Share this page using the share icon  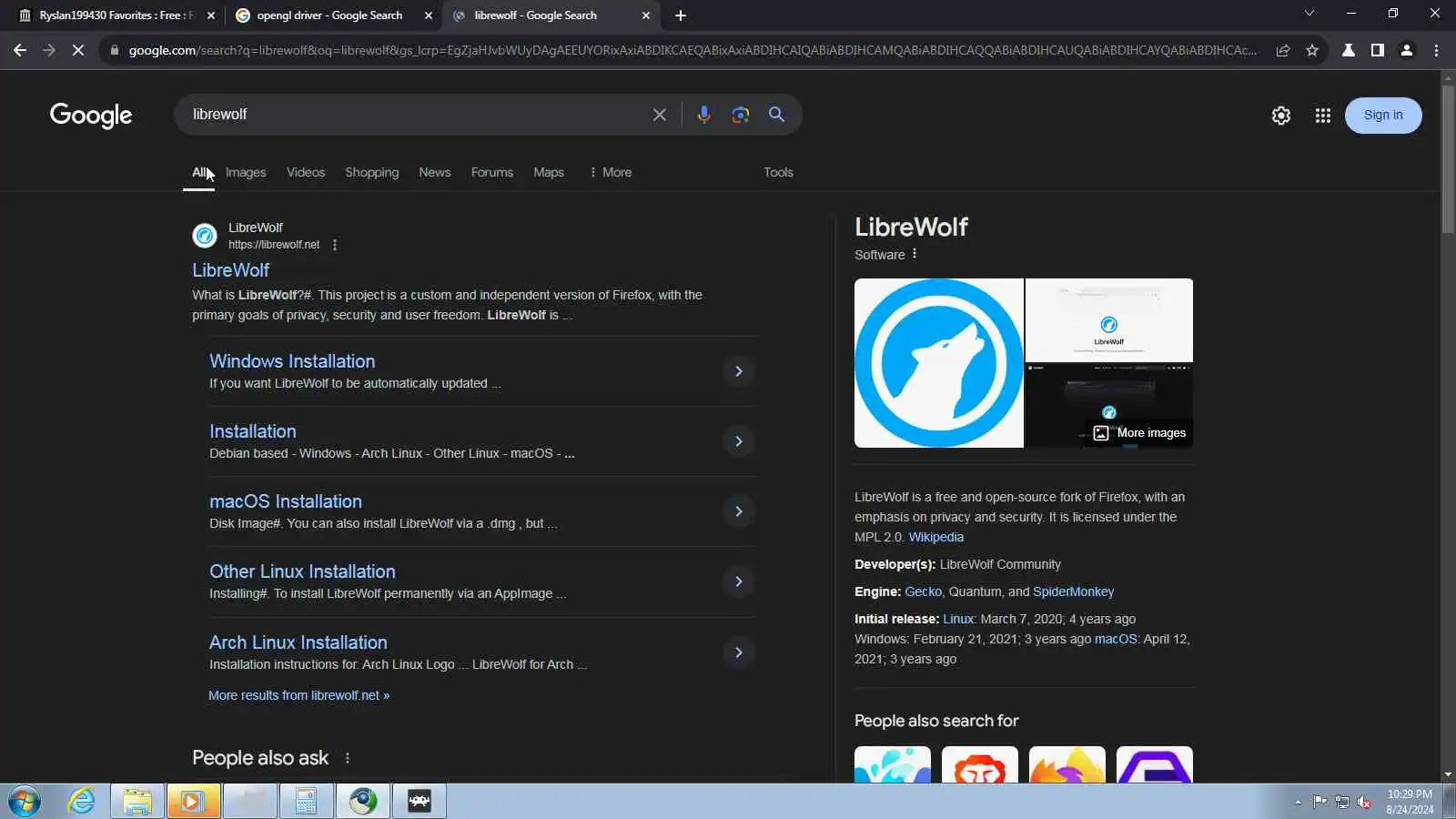(x=1283, y=50)
